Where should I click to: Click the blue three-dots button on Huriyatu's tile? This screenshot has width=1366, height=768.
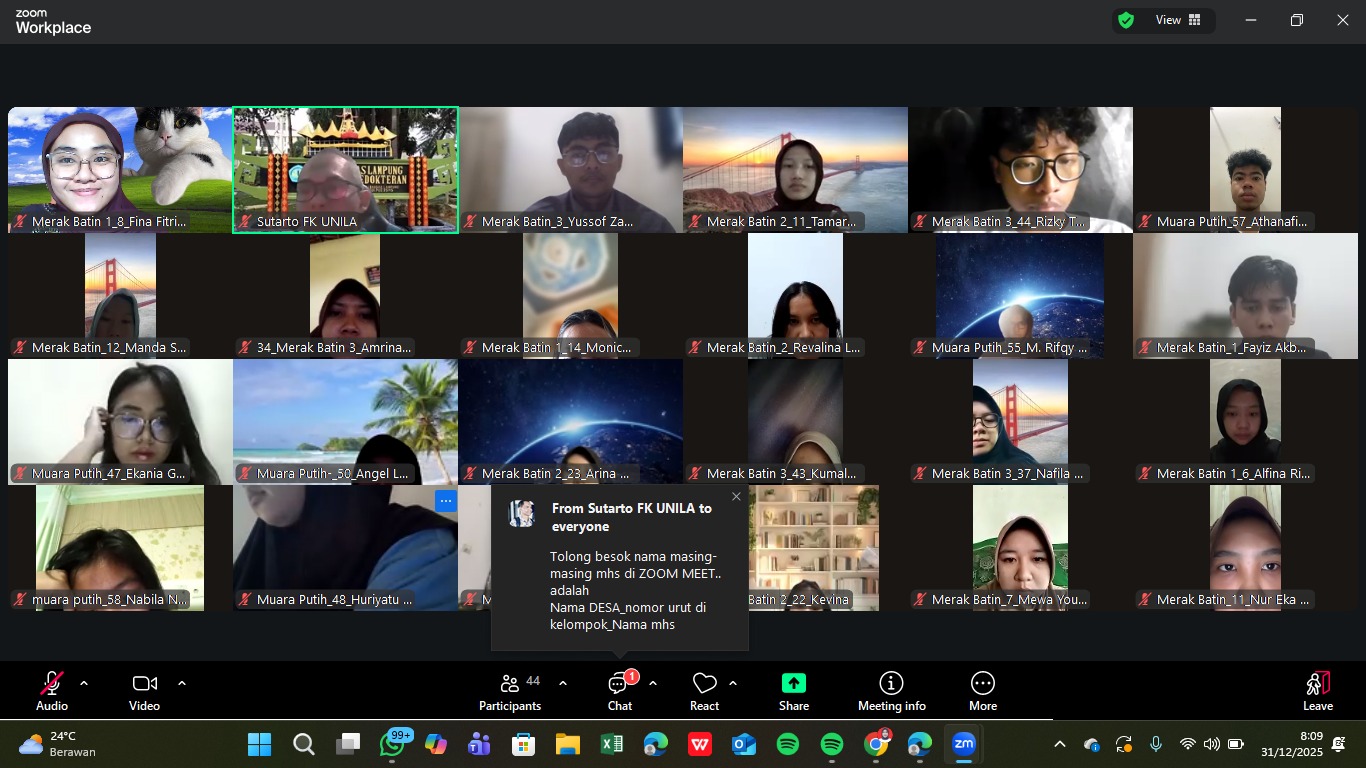point(446,500)
